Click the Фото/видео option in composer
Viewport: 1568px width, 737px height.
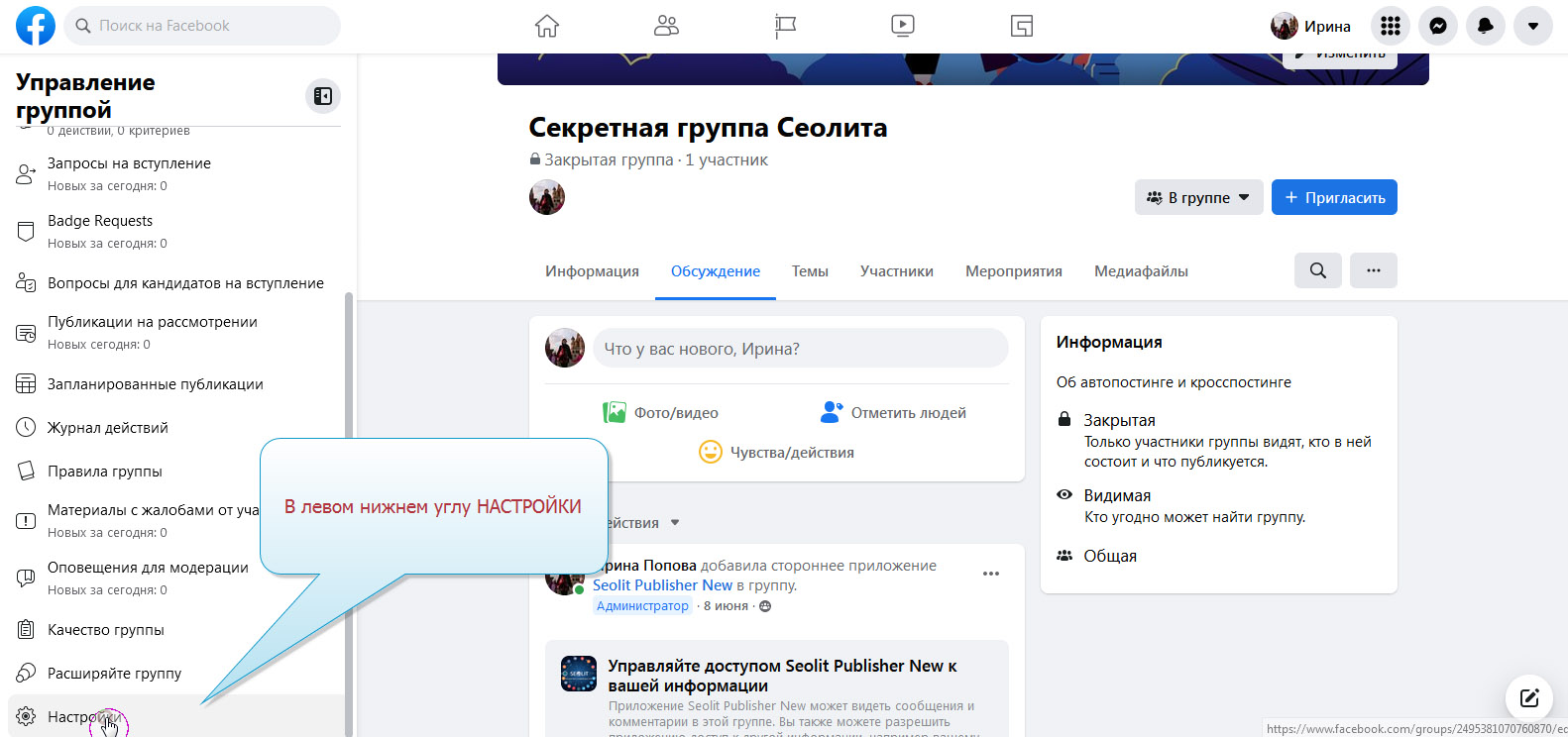point(661,413)
